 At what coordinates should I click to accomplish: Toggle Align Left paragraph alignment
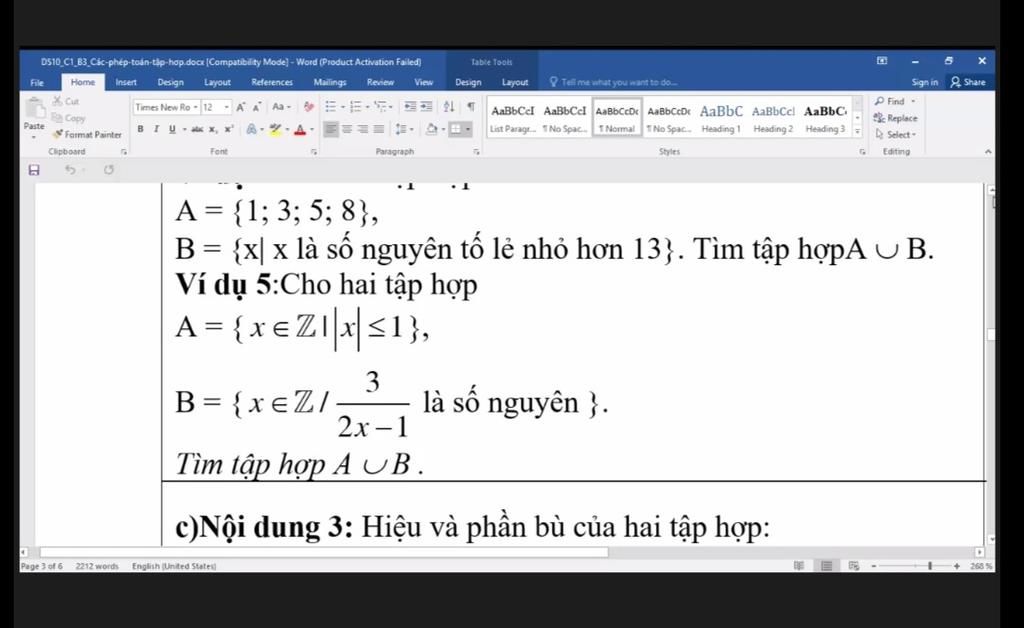[331, 129]
